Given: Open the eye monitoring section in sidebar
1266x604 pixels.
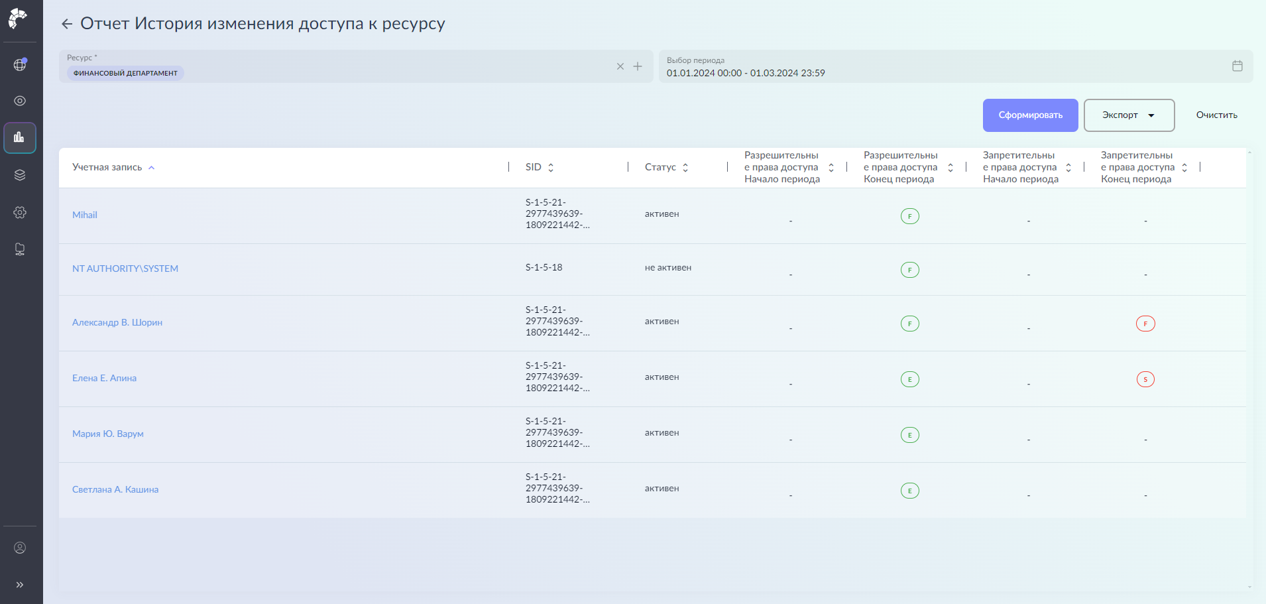Looking at the screenshot, I should tap(20, 101).
